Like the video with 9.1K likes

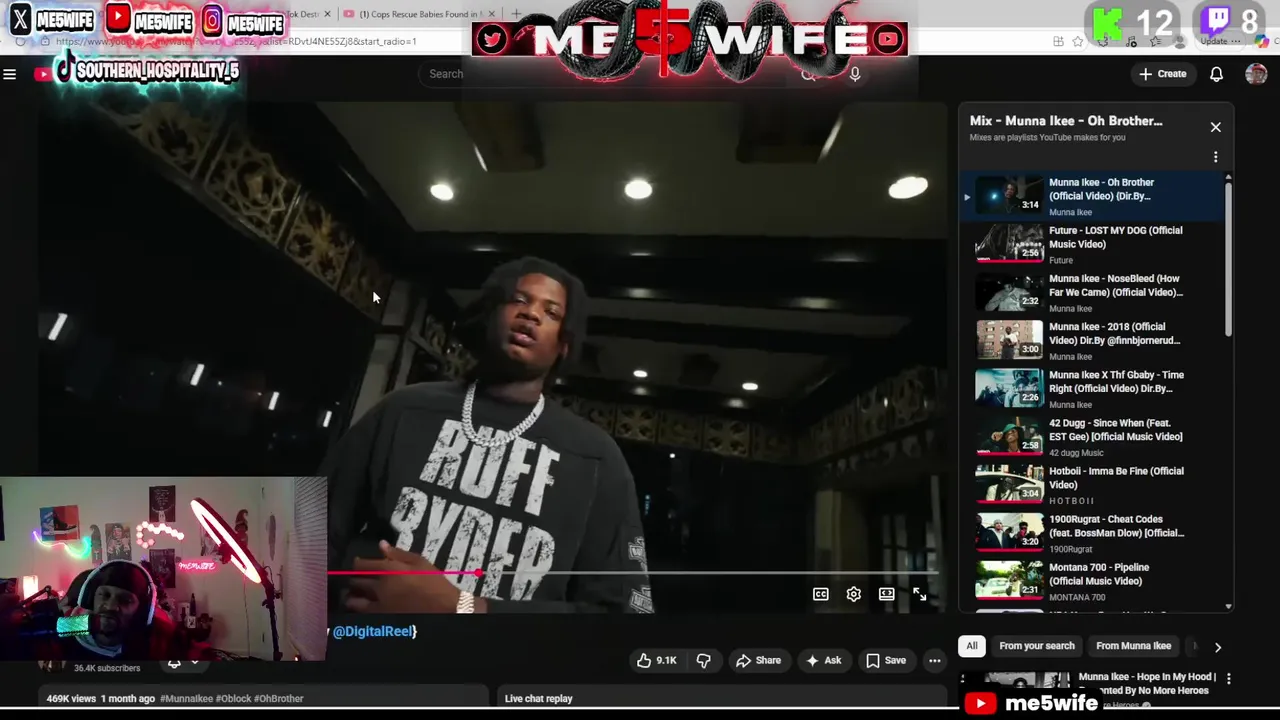click(x=656, y=660)
